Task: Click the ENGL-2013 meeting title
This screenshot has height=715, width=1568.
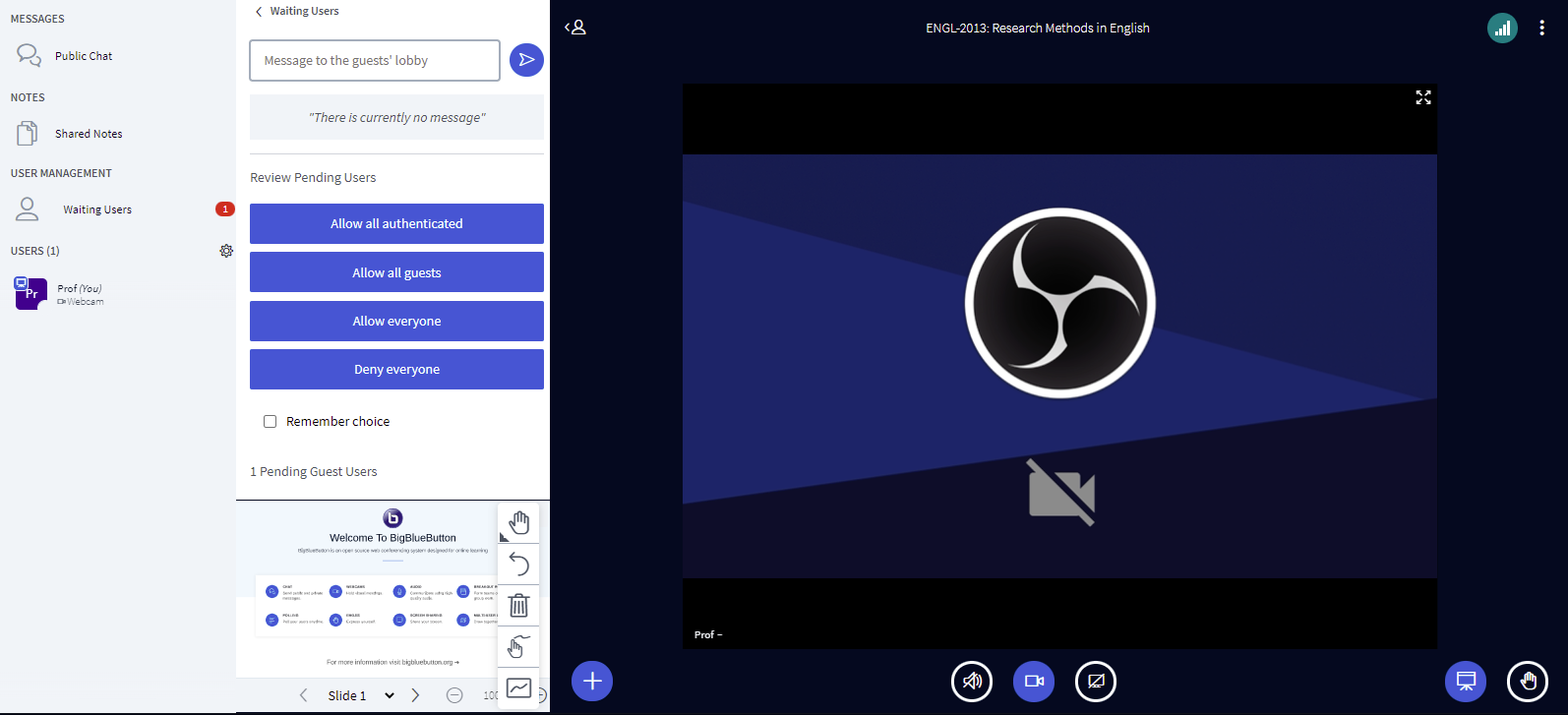Action: tap(1038, 29)
